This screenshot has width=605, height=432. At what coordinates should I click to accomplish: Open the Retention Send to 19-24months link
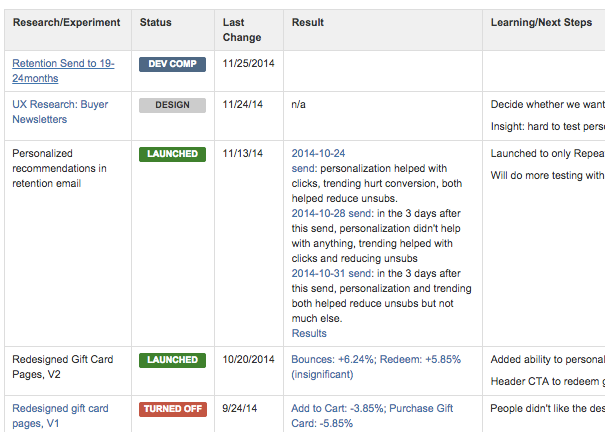tap(63, 64)
